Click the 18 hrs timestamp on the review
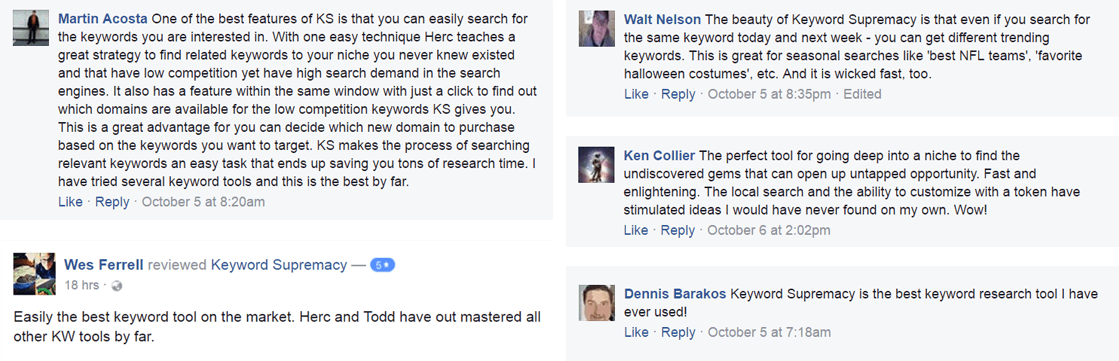Viewport: 1119px width, 361px height. (x=81, y=285)
